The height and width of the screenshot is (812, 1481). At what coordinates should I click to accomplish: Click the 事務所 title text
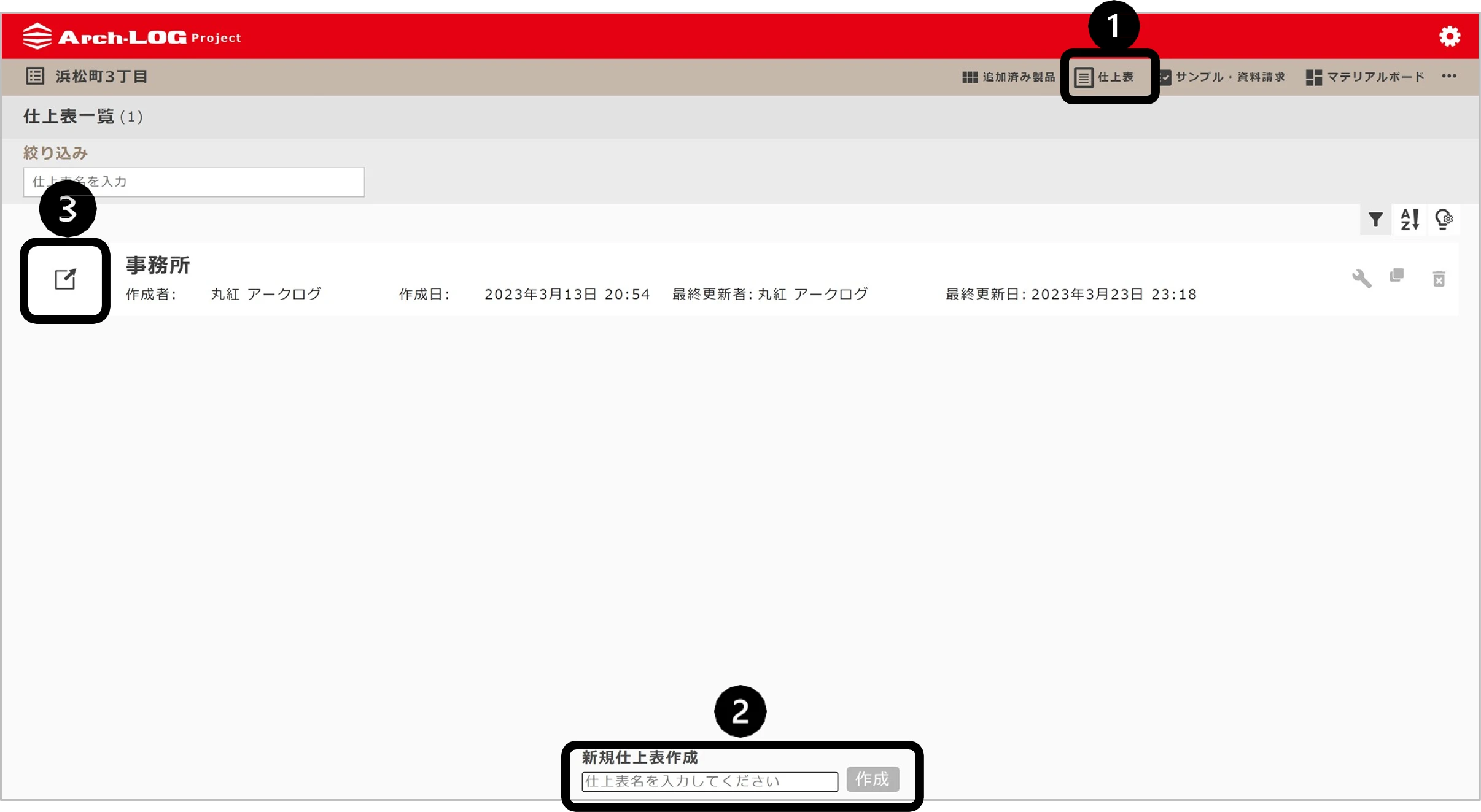[158, 265]
